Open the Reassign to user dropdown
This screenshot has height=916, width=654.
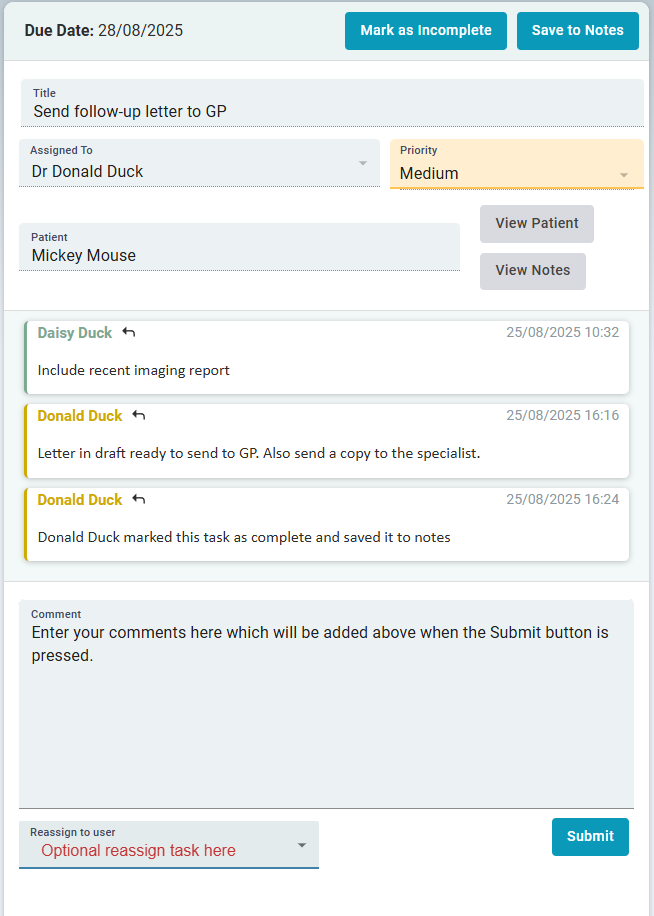301,844
